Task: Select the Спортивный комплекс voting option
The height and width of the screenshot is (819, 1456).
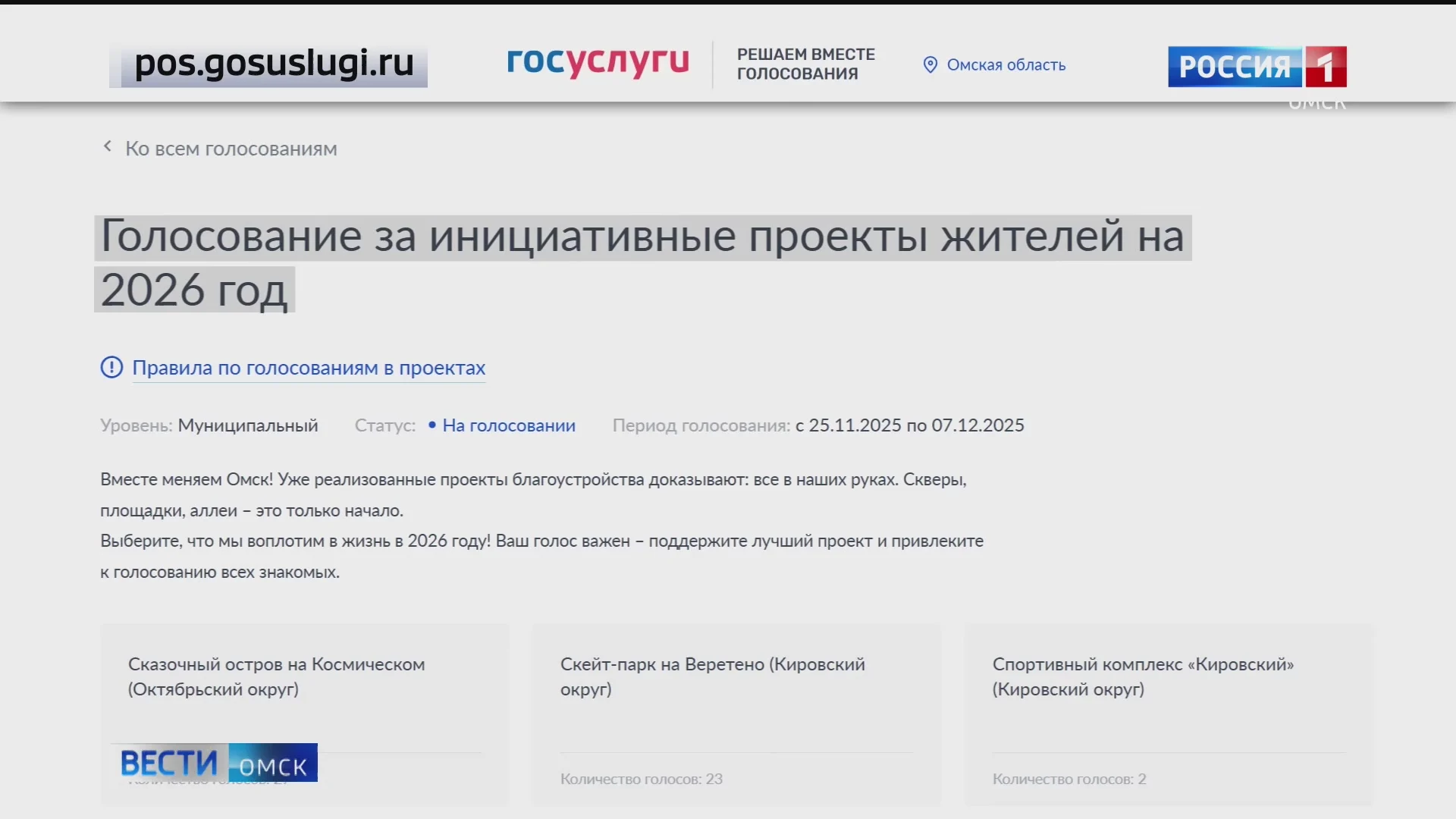Action: coord(1168,713)
